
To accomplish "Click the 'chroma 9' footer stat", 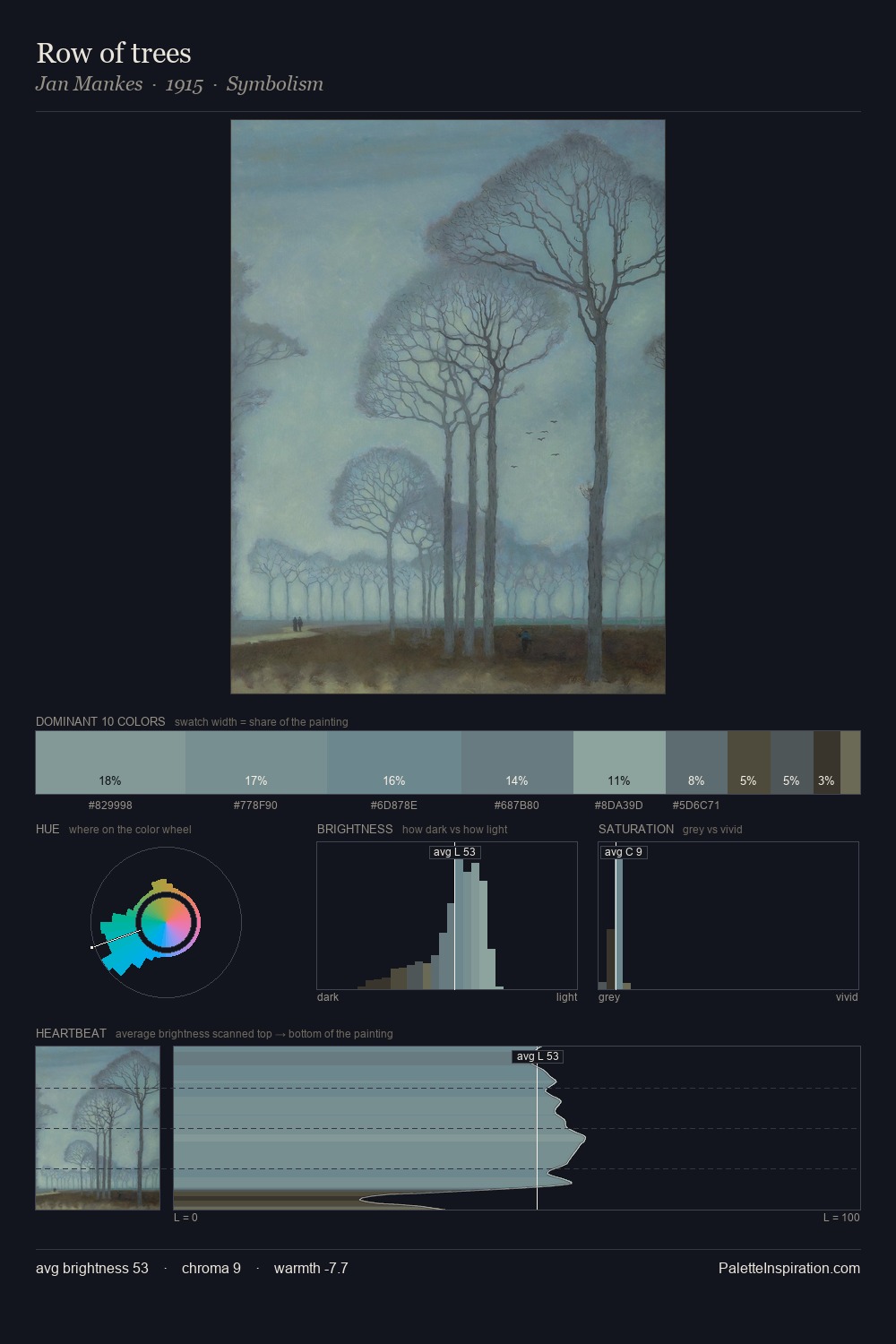I will point(211,1269).
